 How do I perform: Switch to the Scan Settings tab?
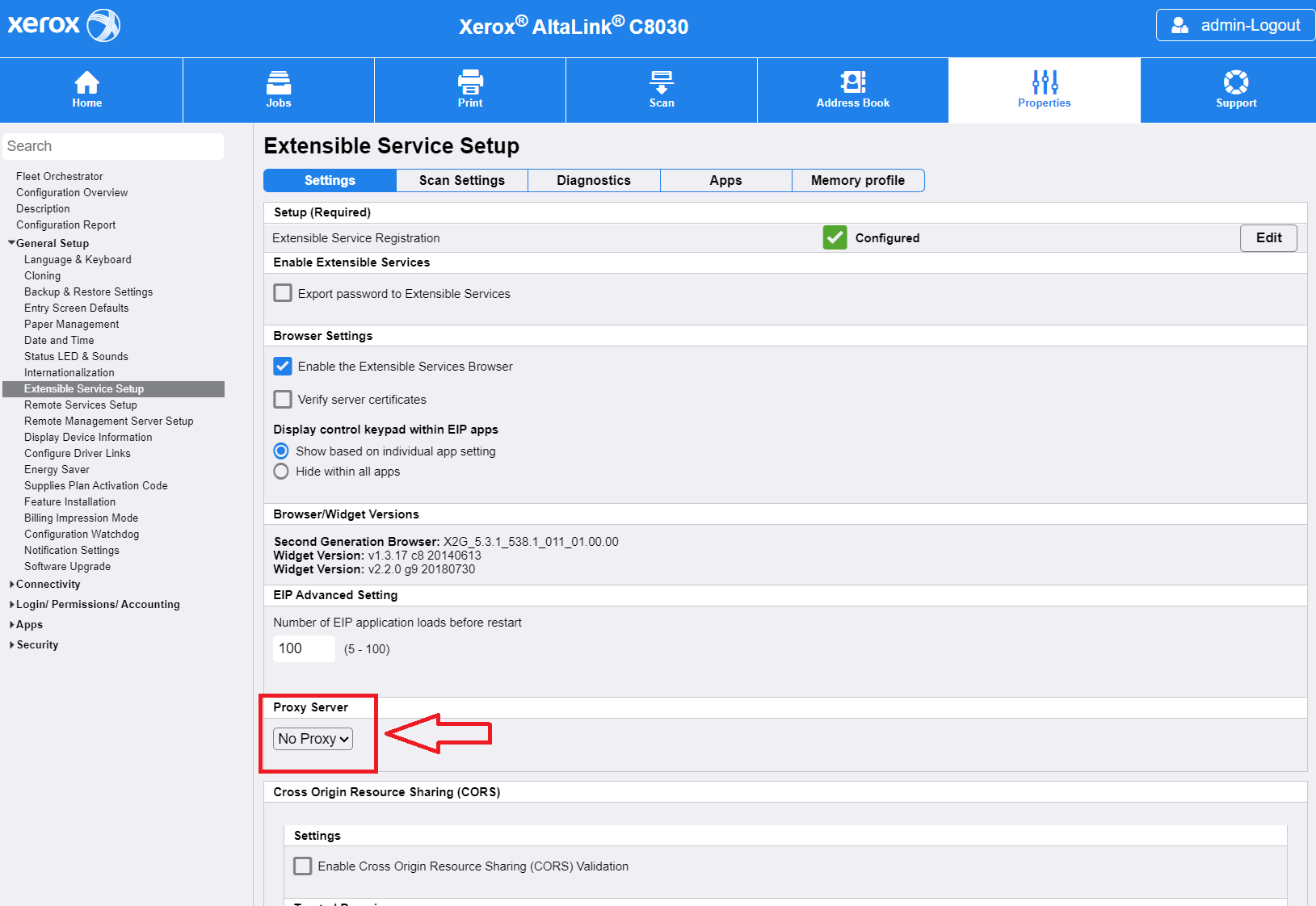click(x=462, y=181)
